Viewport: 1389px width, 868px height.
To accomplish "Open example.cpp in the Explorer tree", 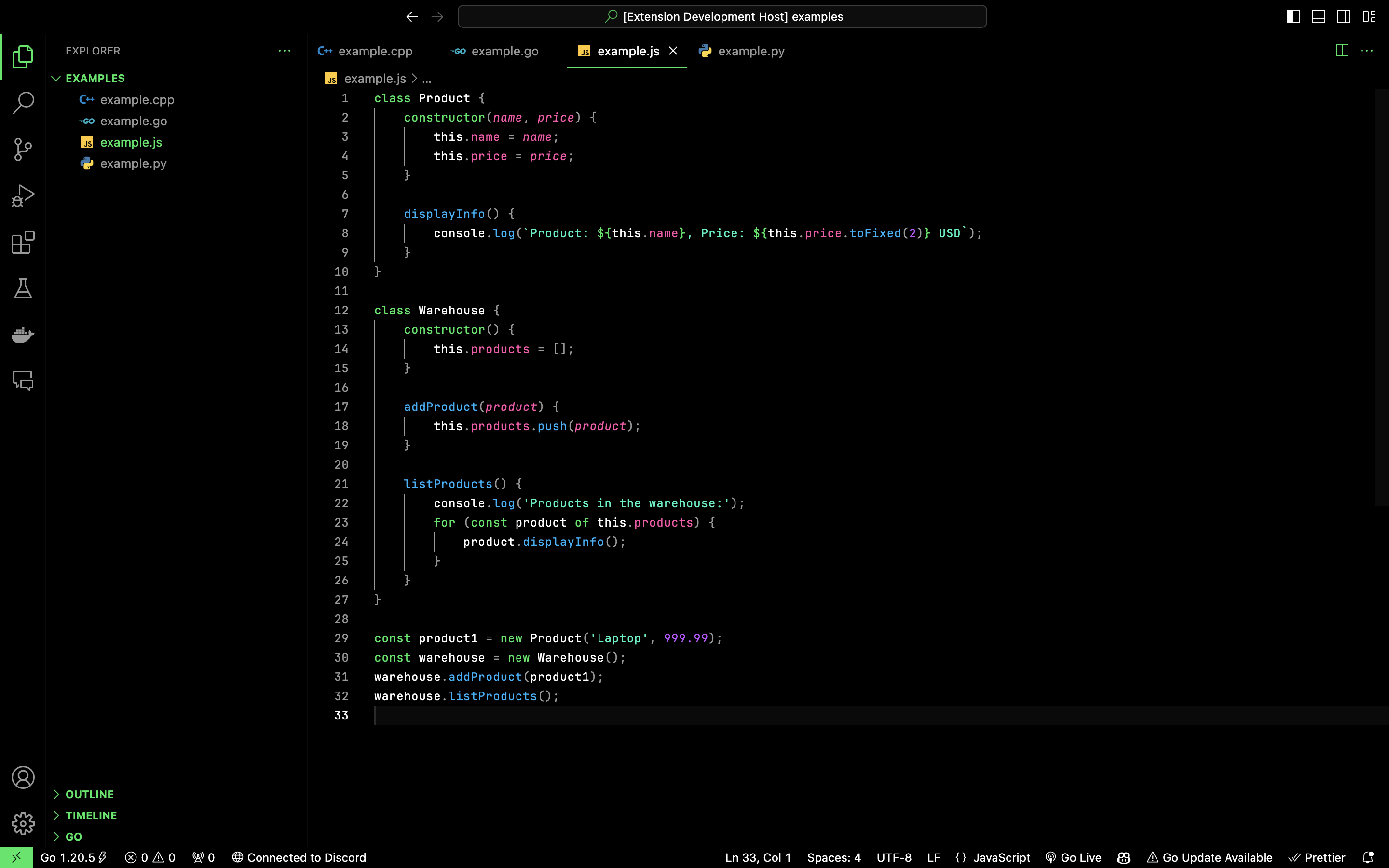I will pos(136,100).
